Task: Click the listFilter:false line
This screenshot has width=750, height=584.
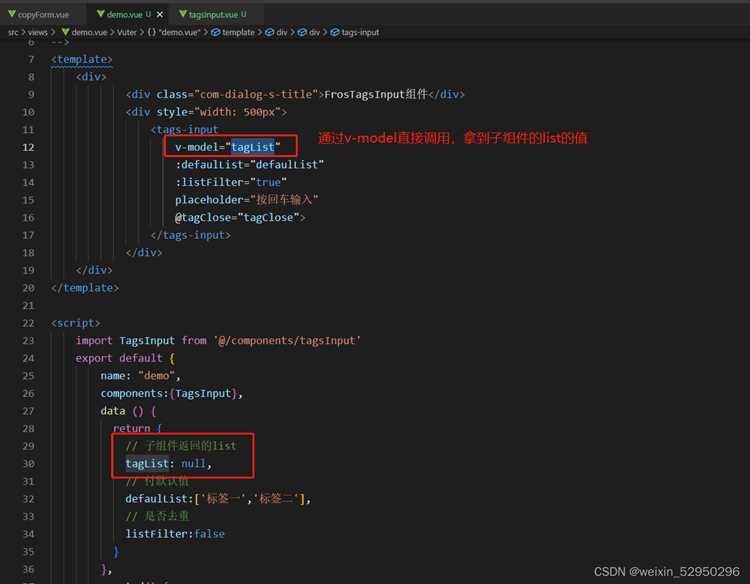Action: coord(175,534)
